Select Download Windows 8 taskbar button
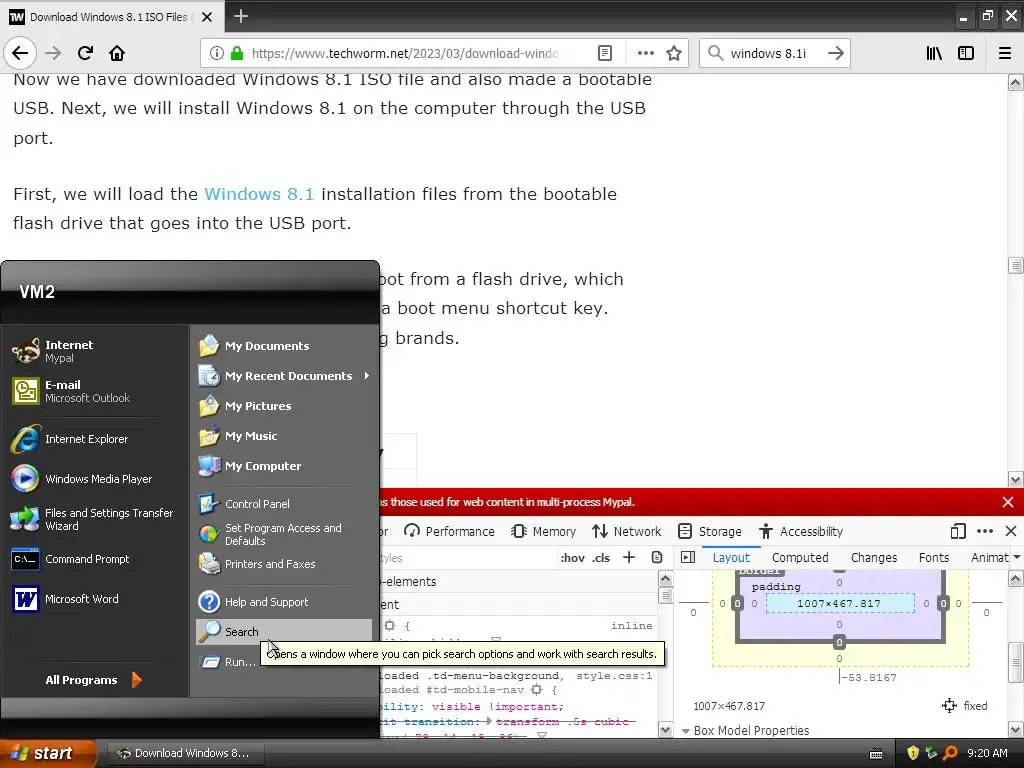This screenshot has height=768, width=1024. [x=184, y=753]
